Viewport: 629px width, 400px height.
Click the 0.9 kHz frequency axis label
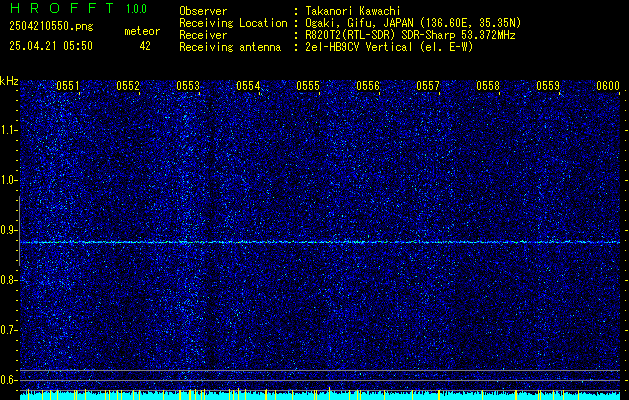point(8,230)
